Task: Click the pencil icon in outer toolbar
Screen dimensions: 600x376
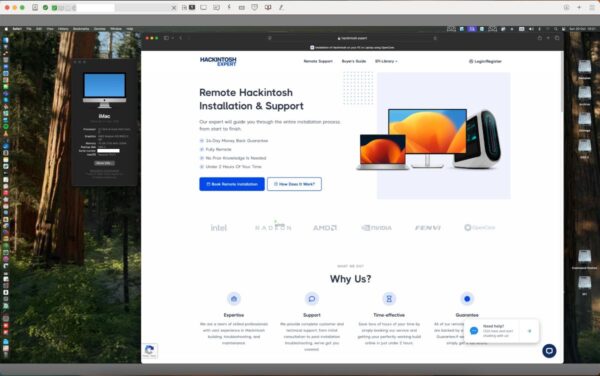Action: point(281,7)
